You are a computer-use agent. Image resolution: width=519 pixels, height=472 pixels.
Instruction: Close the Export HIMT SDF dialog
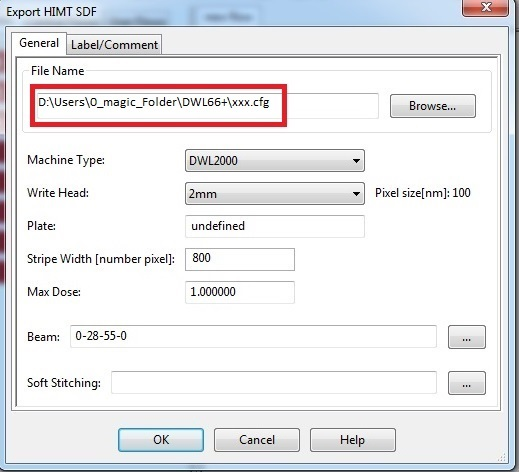tap(486, 7)
